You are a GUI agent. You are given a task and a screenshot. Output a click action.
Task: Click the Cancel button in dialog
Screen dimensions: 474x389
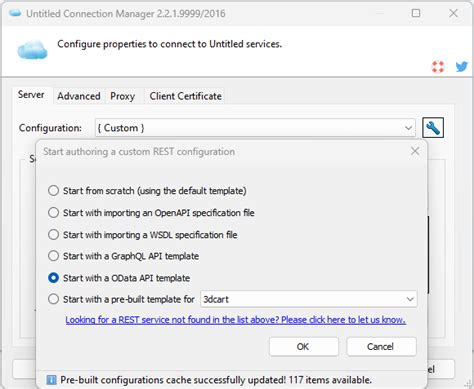click(381, 347)
